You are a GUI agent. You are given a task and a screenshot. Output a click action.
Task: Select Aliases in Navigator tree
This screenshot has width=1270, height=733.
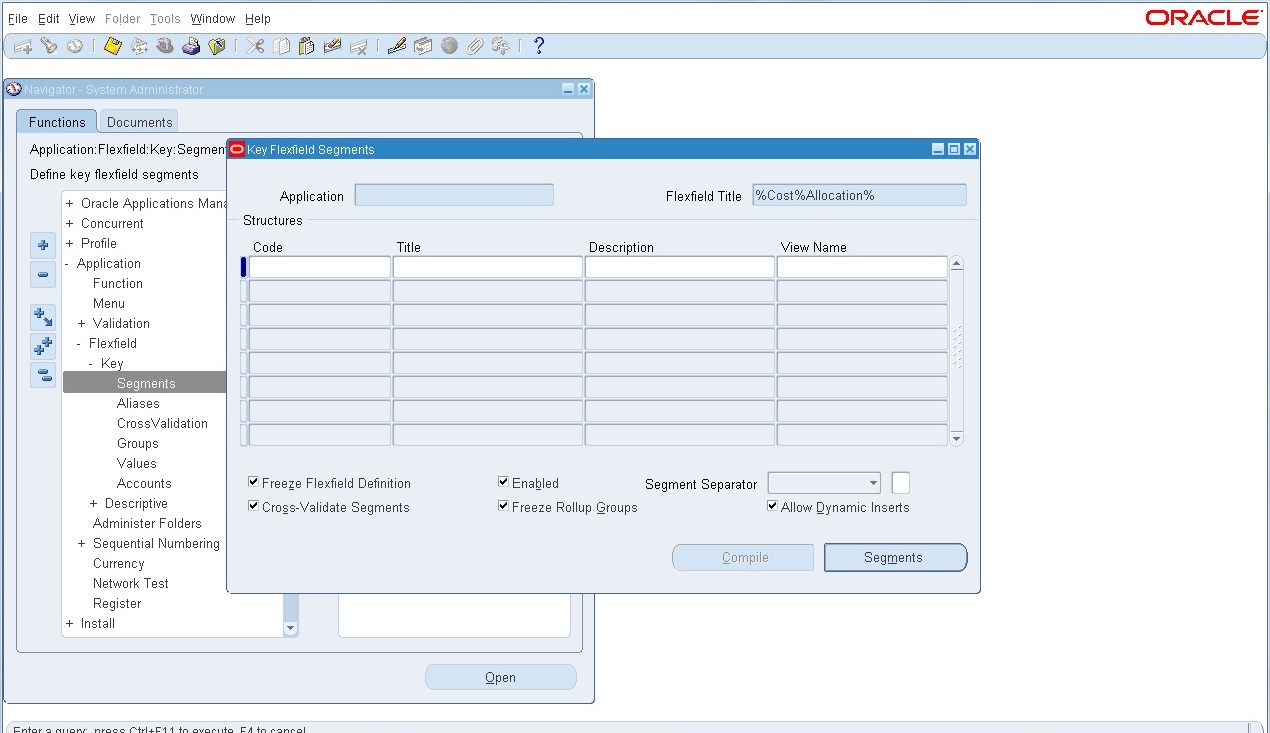tap(138, 403)
